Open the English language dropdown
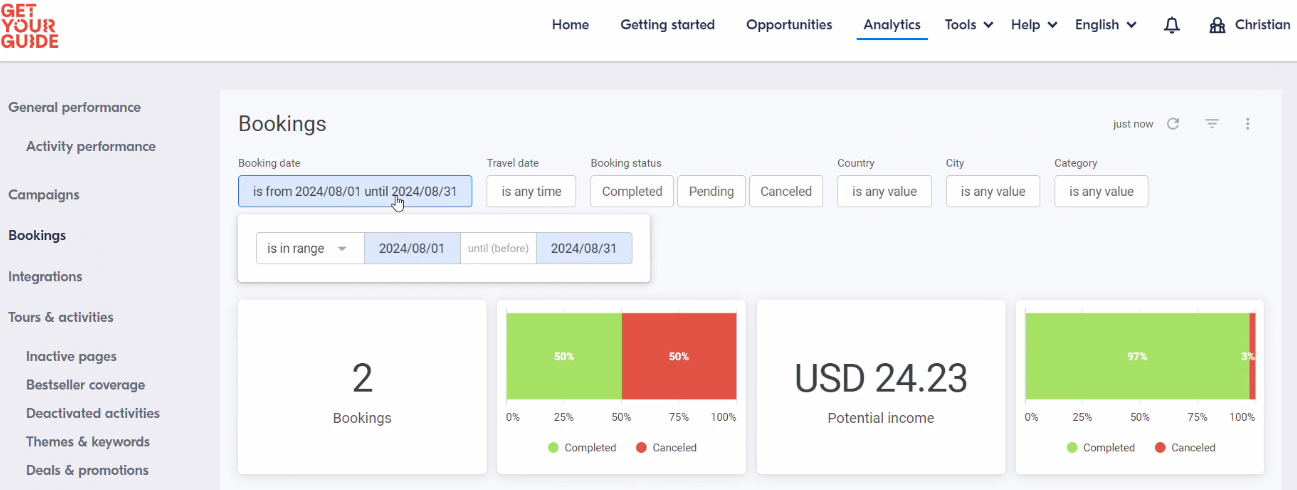 click(1106, 25)
